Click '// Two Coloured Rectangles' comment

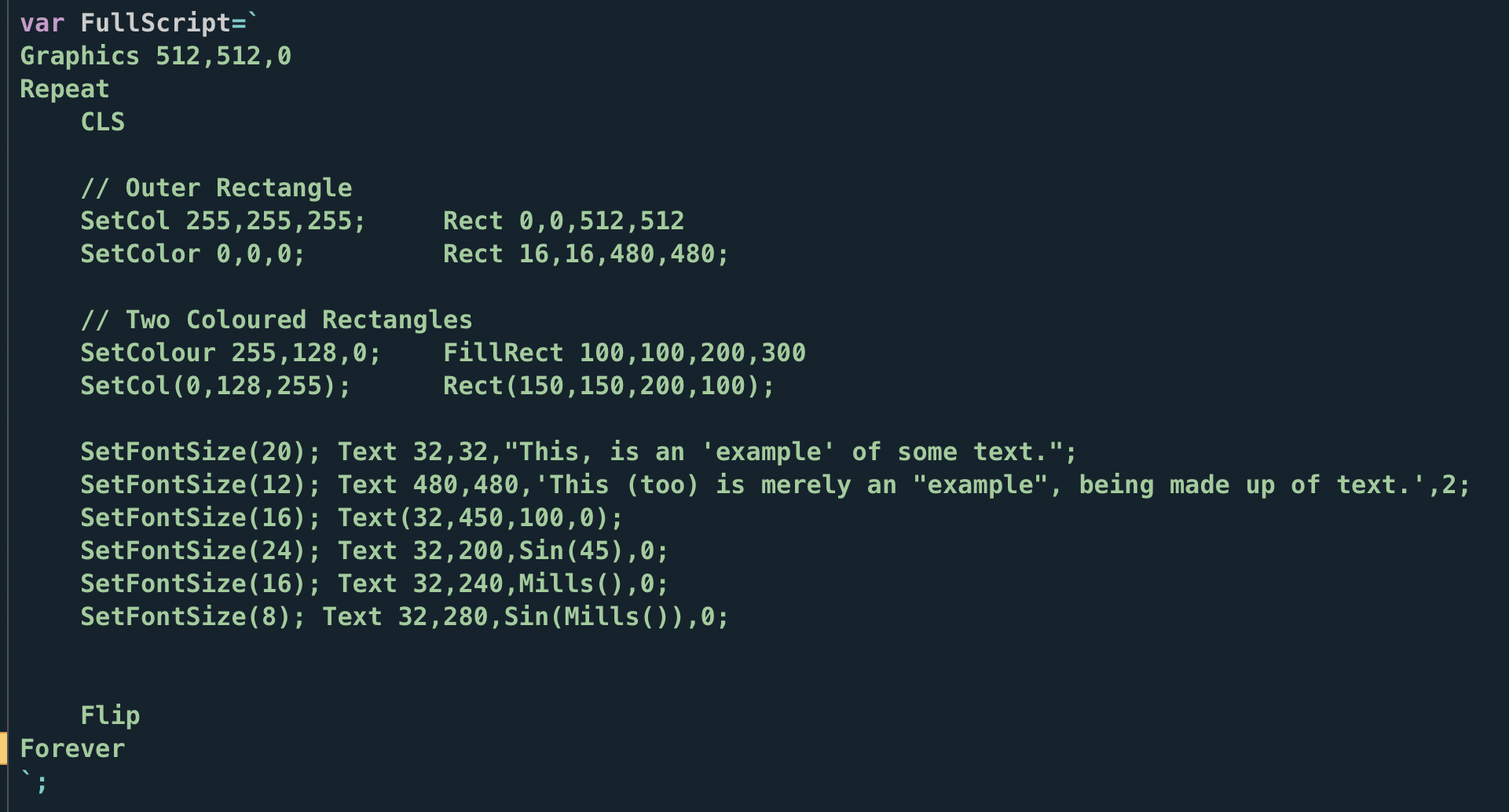click(x=277, y=320)
